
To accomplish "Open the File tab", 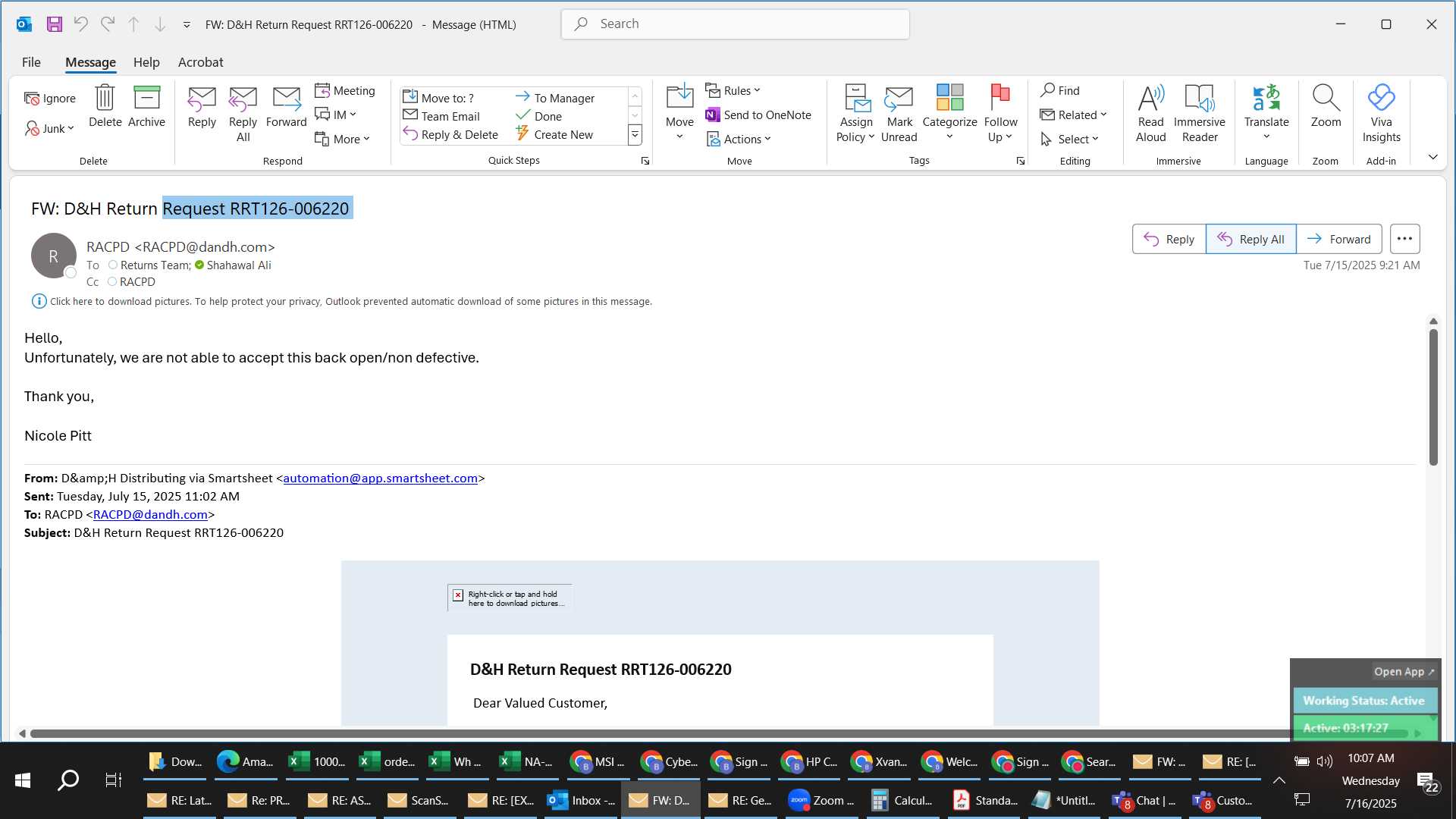I will (31, 62).
